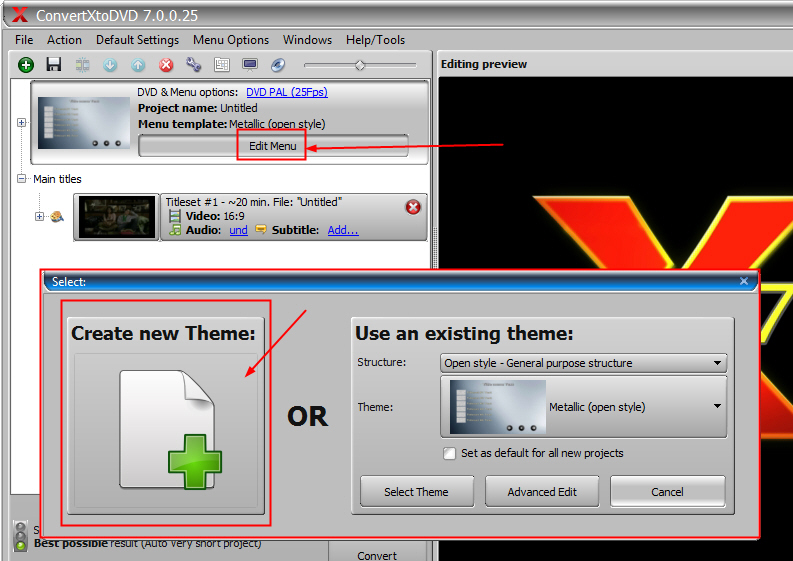Click the toolbar zoom slider handle

[x=360, y=65]
